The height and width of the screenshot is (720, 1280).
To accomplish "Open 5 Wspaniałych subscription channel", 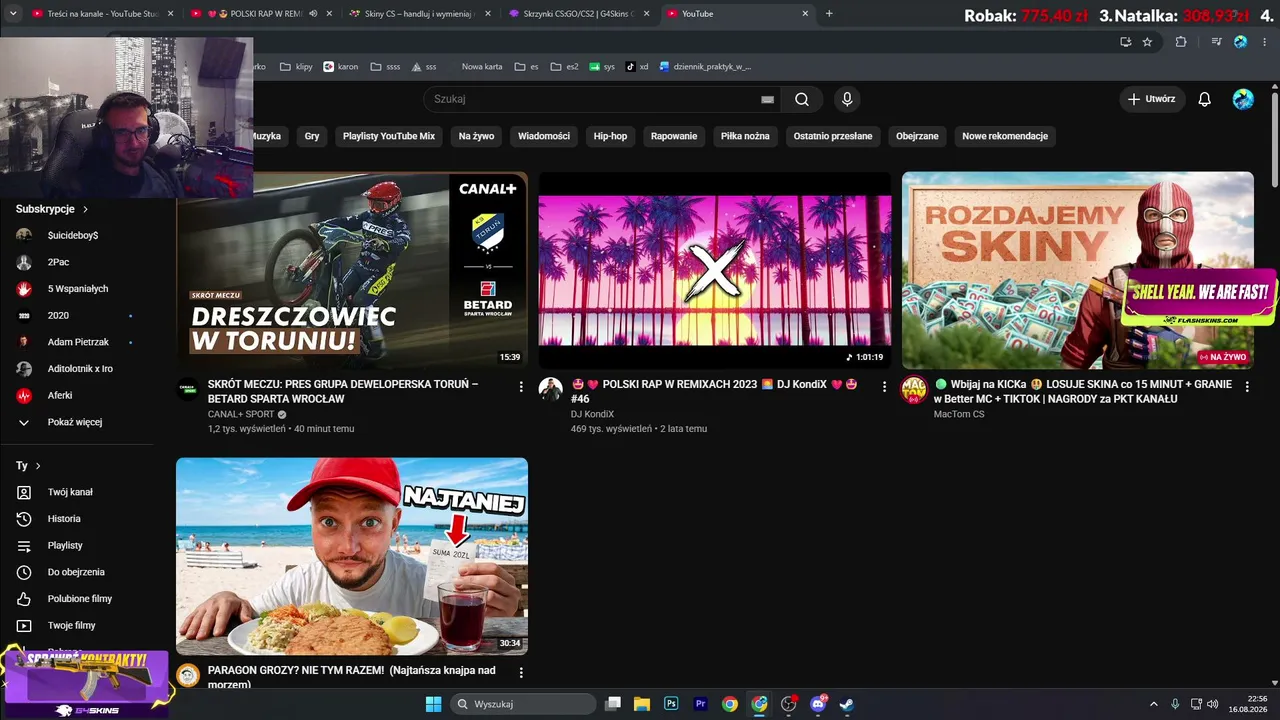I will [x=78, y=289].
